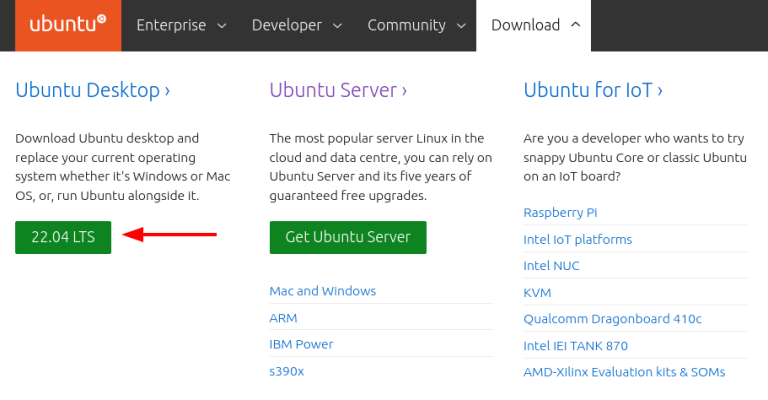Open the Ubuntu for IoT heading link

pos(593,90)
